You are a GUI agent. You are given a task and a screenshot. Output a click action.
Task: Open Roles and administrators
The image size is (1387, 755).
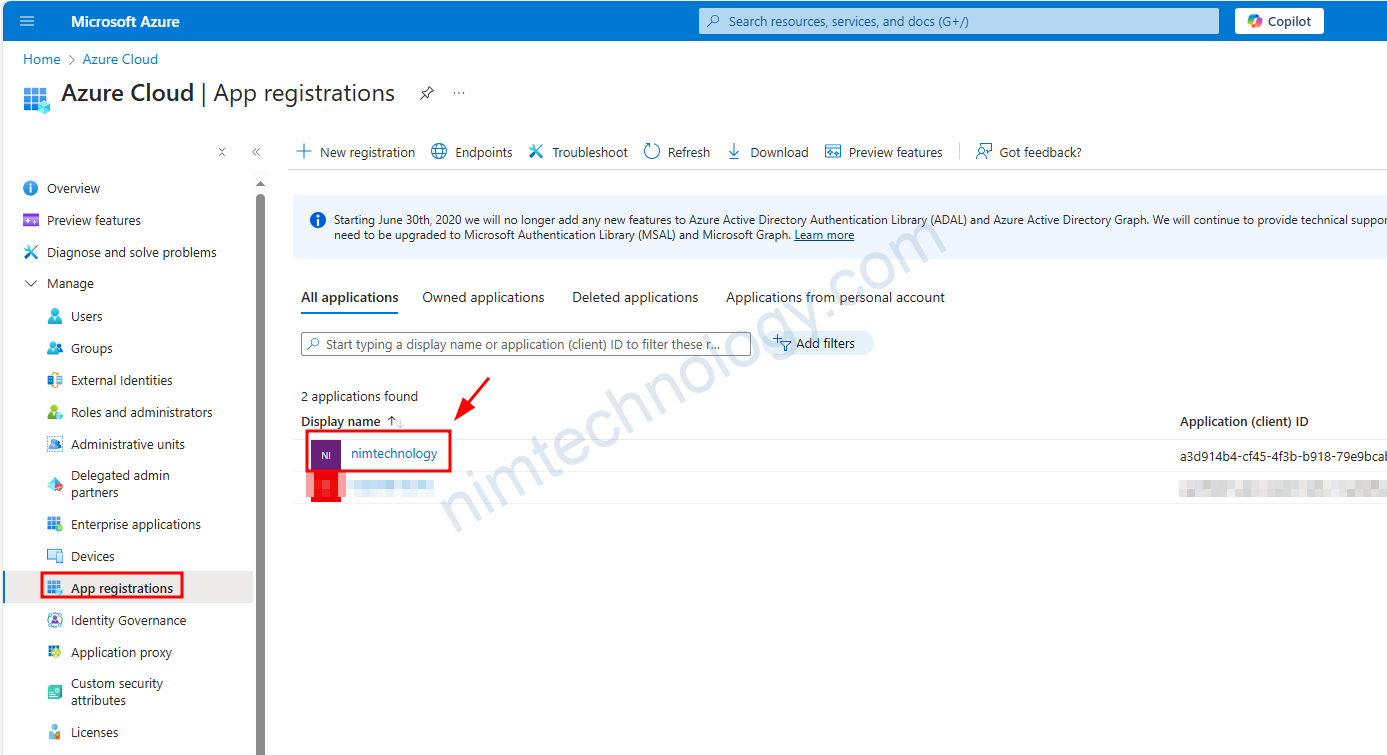click(141, 412)
